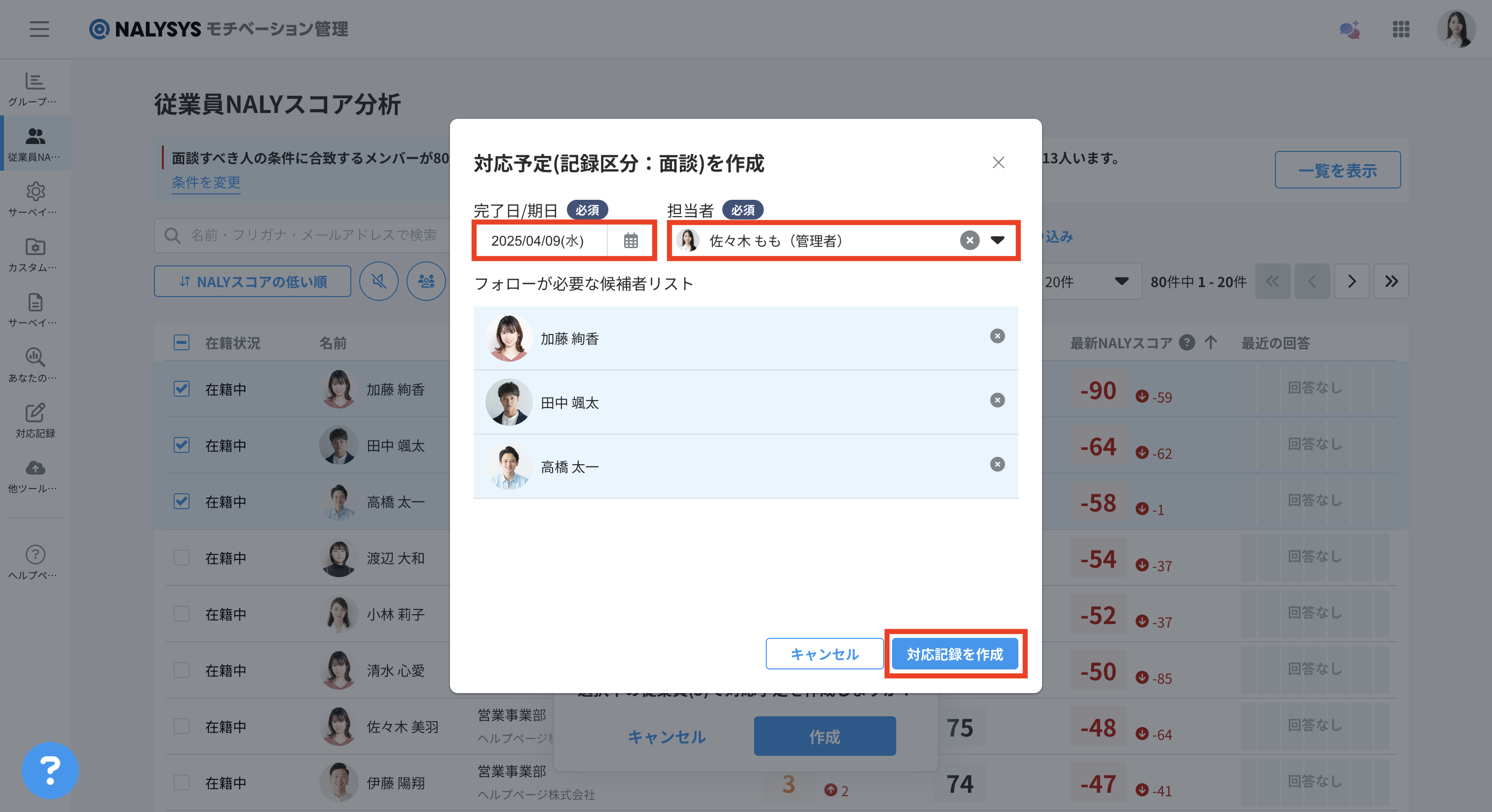Select 従業員NALYスコア sidebar item
Viewport: 1492px width, 812px height.
click(36, 144)
